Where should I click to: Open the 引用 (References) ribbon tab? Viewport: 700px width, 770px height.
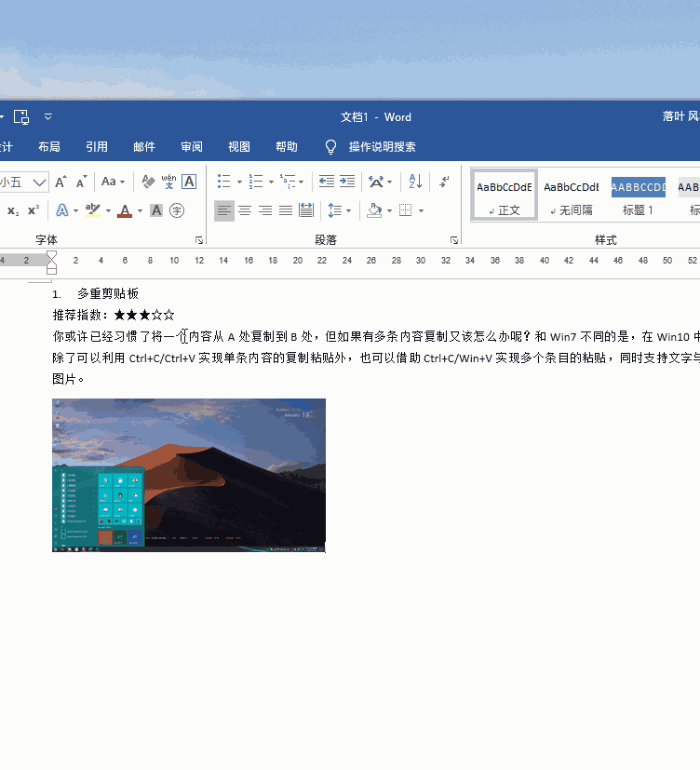96,147
